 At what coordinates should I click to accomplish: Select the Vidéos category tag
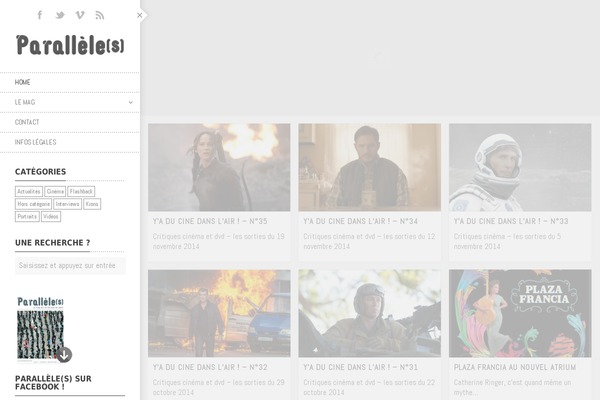click(51, 217)
